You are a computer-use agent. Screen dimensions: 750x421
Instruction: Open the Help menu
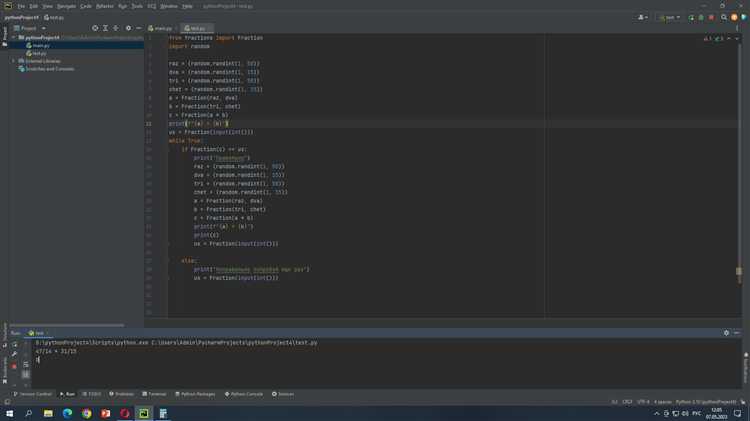(x=188, y=6)
